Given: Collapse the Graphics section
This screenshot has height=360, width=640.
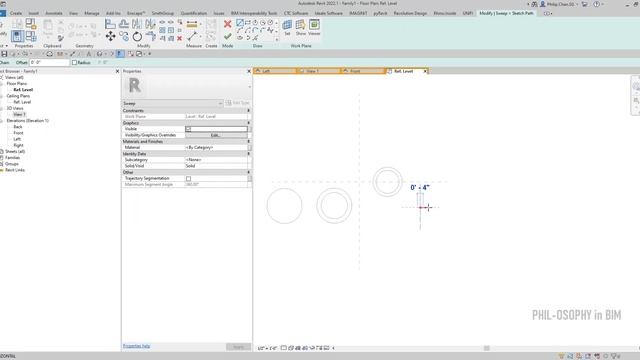Looking at the screenshot, I should pos(249,123).
